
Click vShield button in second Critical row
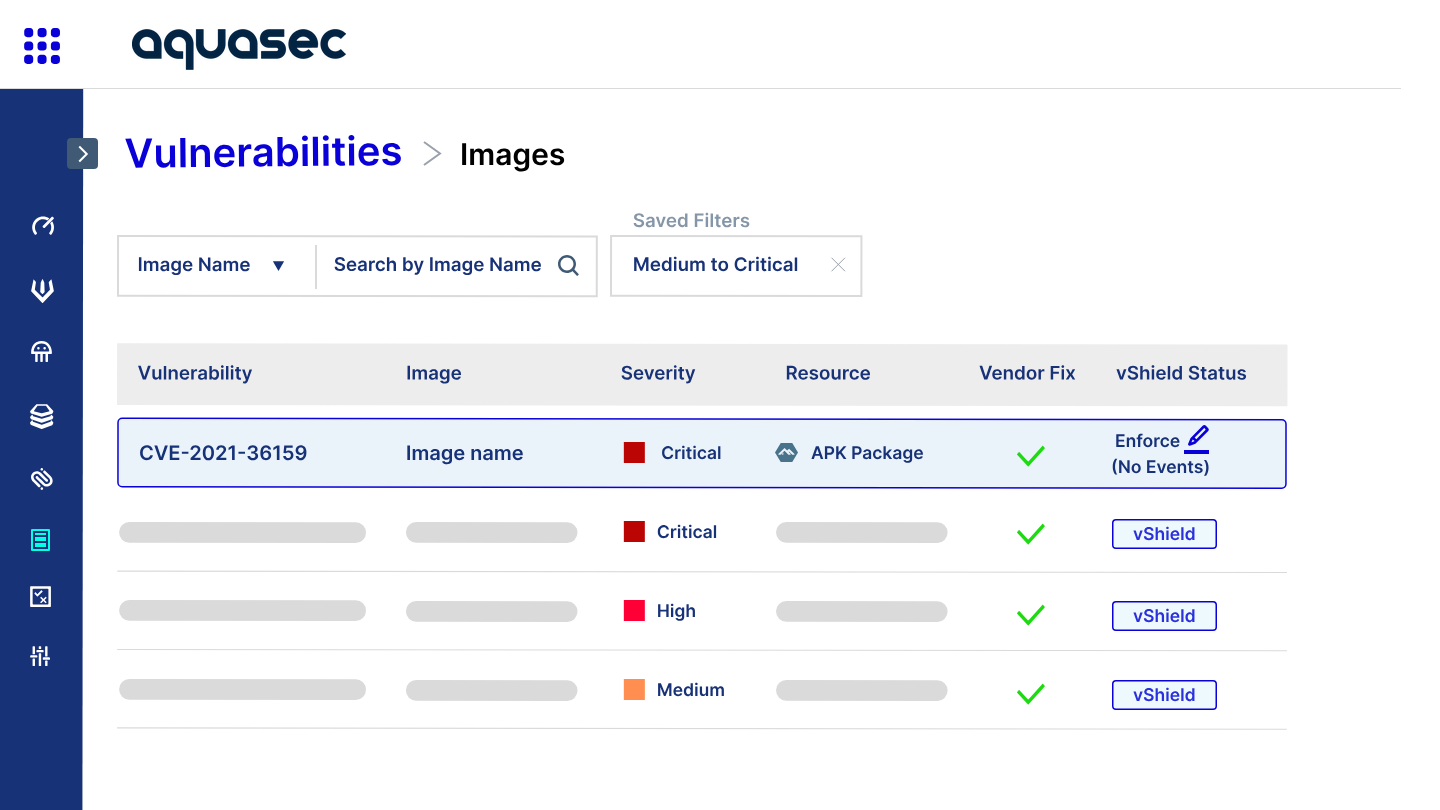tap(1164, 534)
